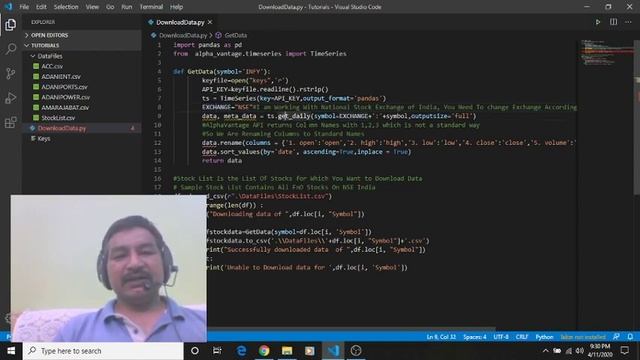Click the Type here to search box
Image resolution: width=640 pixels, height=360 pixels.
[103, 351]
